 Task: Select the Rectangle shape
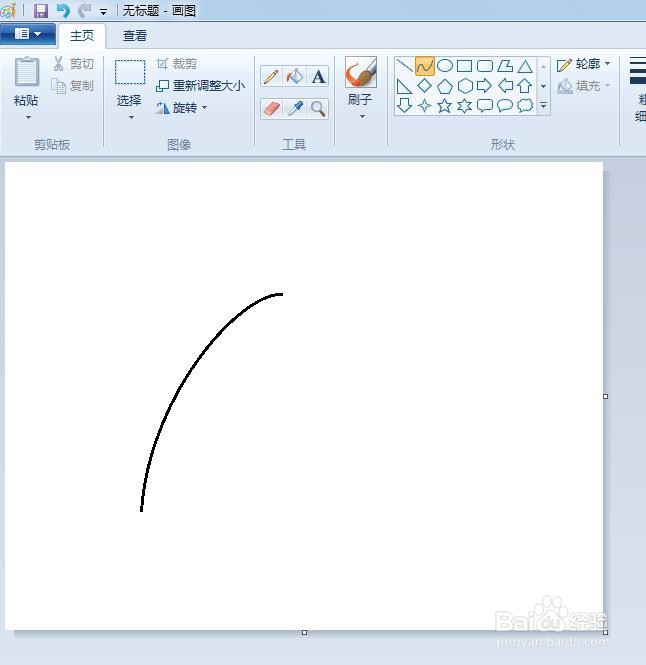[465, 66]
